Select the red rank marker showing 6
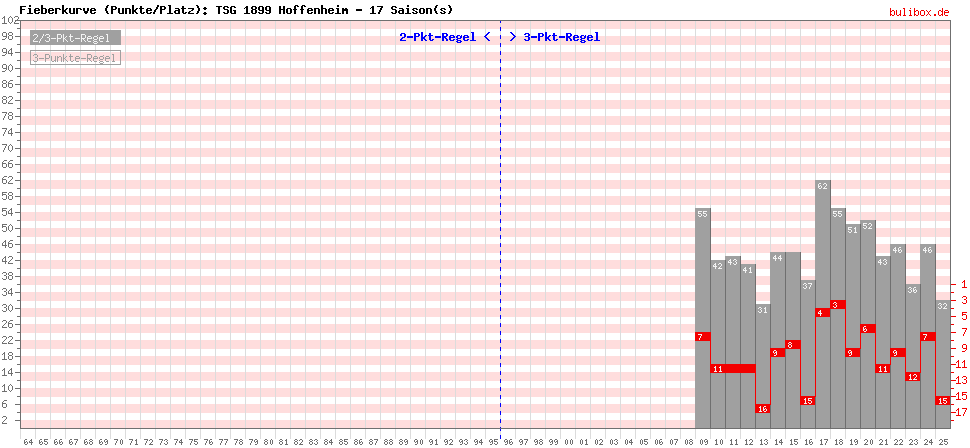This screenshot has height=448, width=970. (868, 329)
